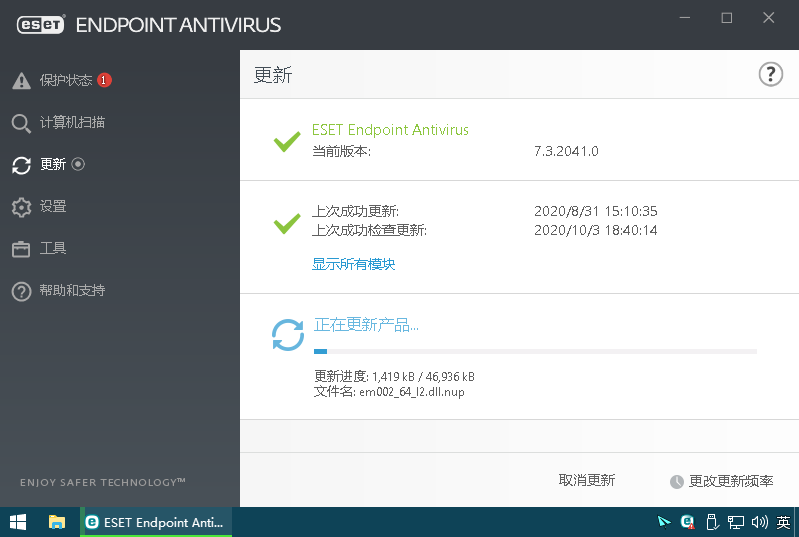Click the red notification badge on 保护状态
Image resolution: width=799 pixels, height=537 pixels.
104,80
